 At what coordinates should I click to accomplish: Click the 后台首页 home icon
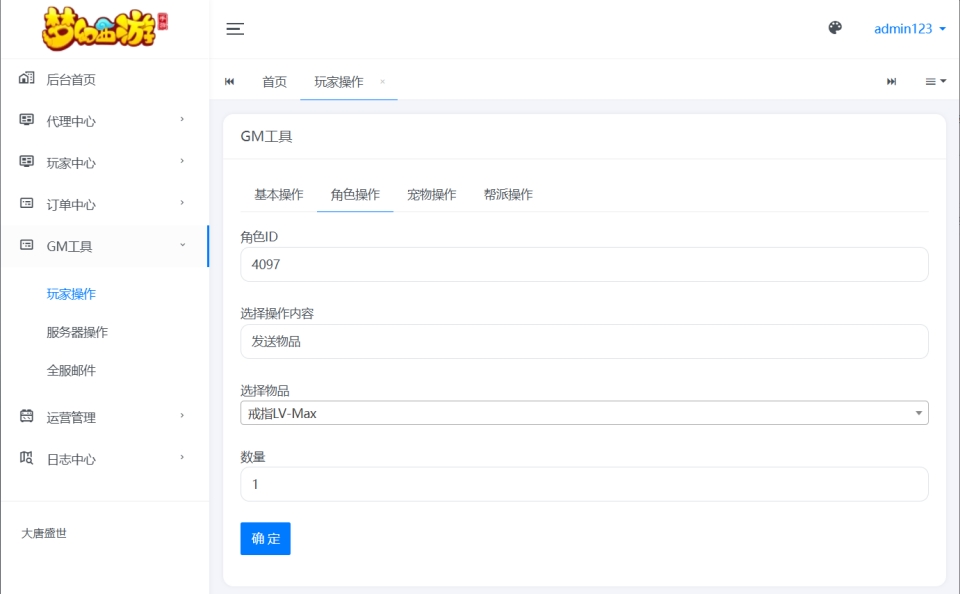click(26, 78)
